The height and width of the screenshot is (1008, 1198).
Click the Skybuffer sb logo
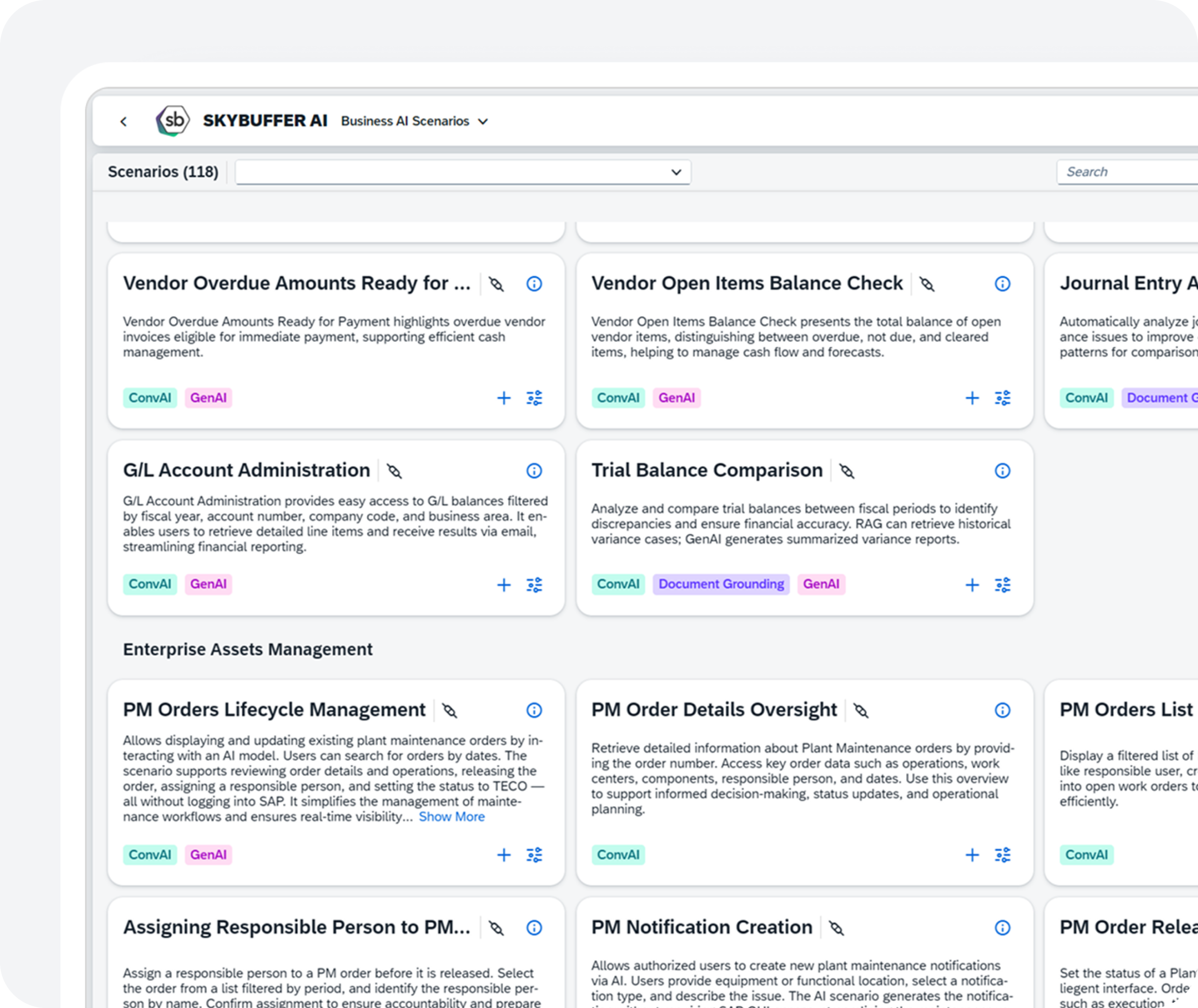[x=172, y=120]
